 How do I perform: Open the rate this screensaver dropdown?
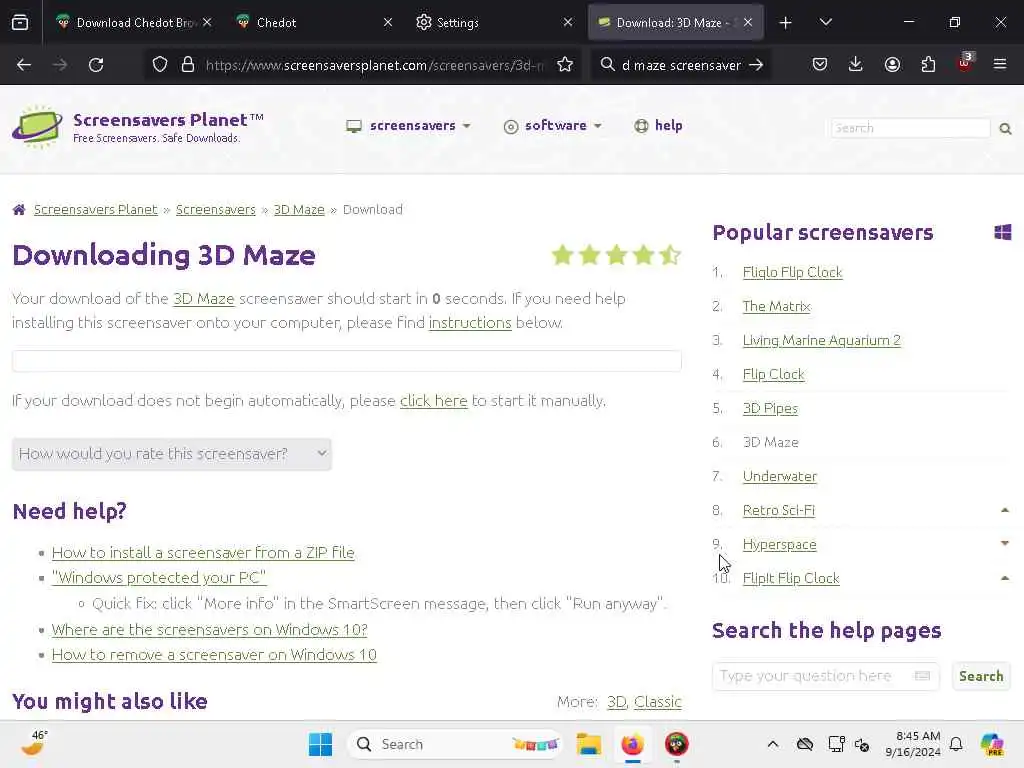172,454
